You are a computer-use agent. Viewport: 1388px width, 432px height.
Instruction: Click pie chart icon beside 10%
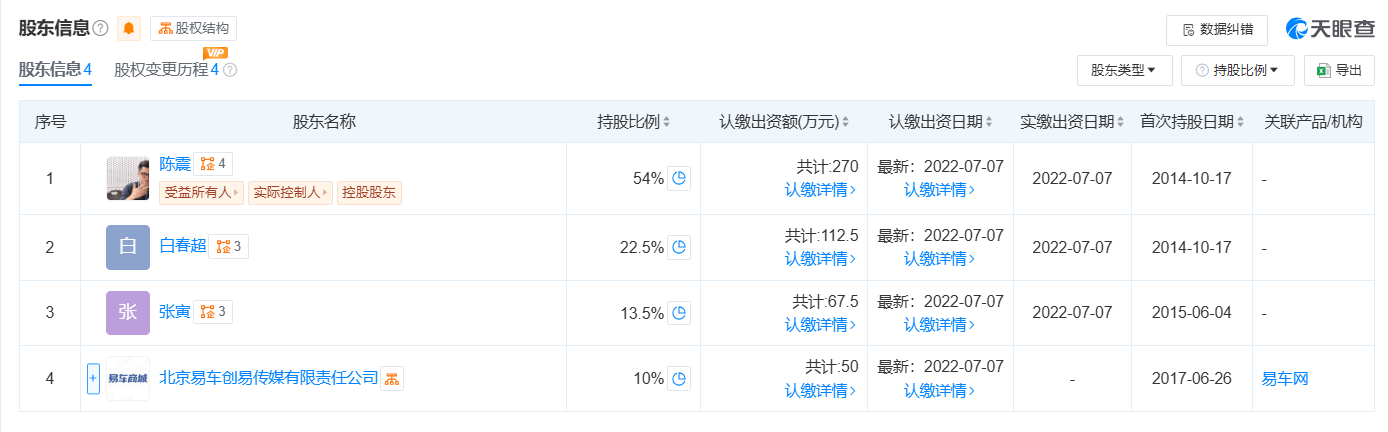click(679, 379)
